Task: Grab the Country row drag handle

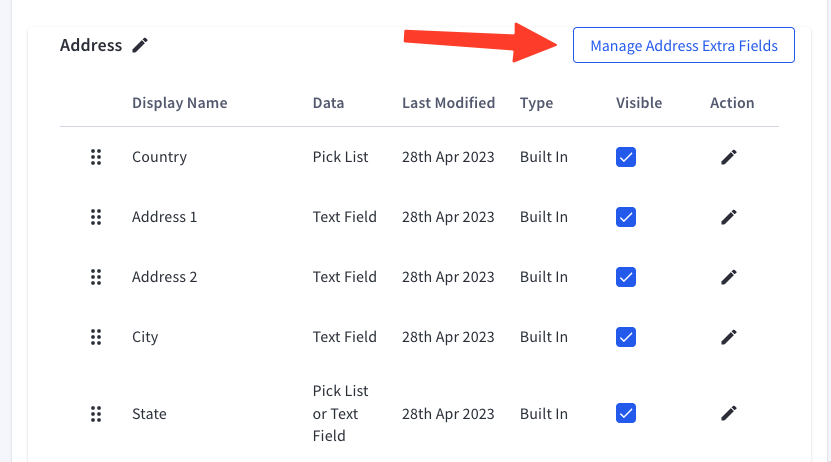Action: coord(96,157)
